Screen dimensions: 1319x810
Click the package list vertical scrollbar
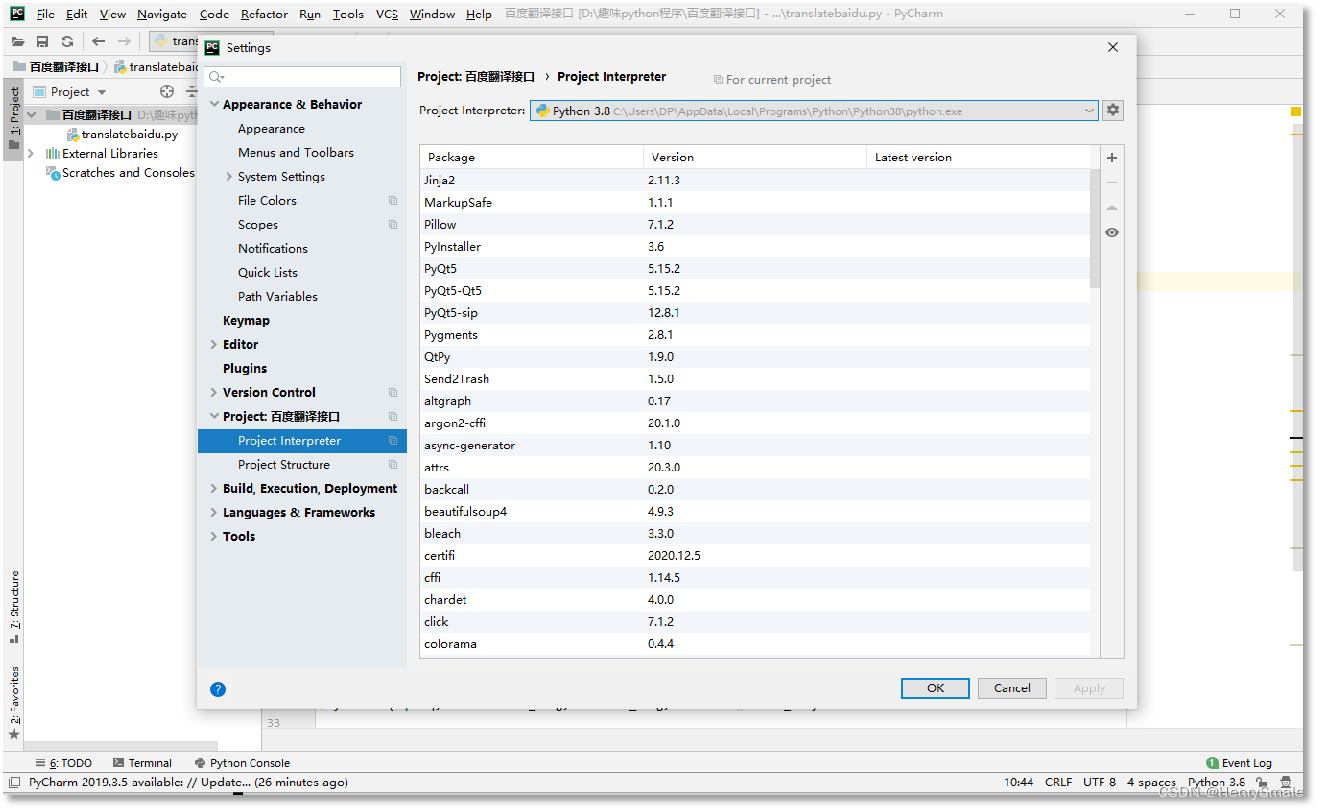point(1095,228)
